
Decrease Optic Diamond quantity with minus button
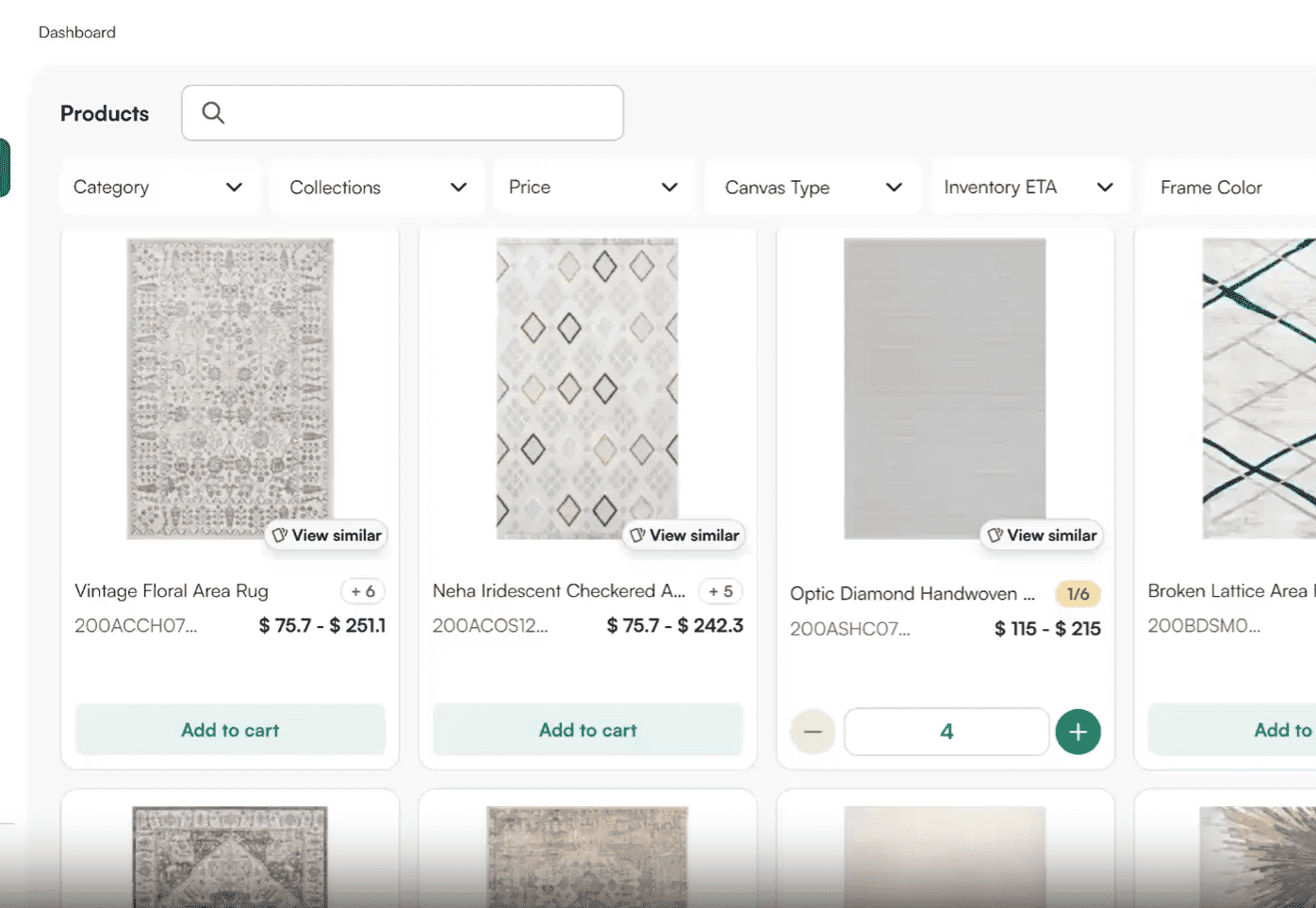(813, 732)
